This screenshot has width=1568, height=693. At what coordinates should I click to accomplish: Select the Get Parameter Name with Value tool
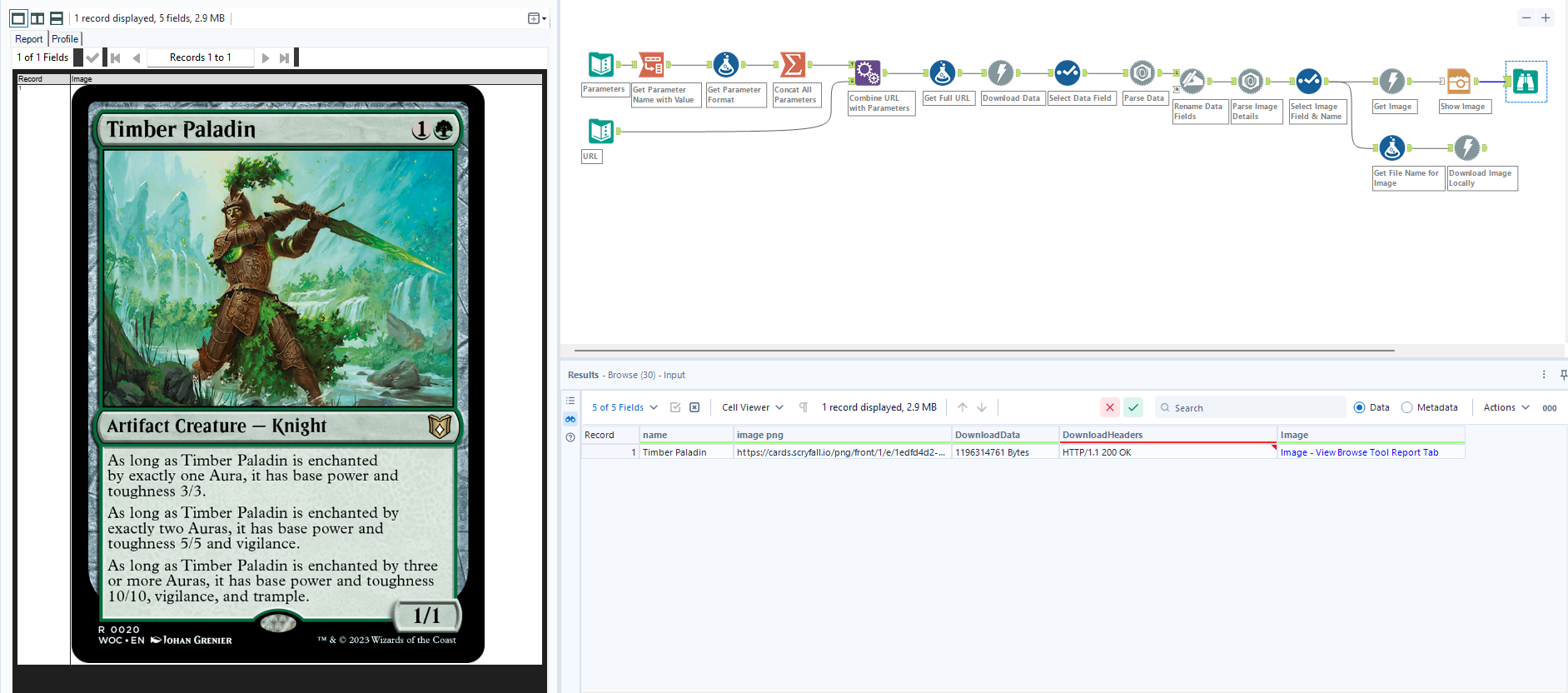click(x=651, y=64)
